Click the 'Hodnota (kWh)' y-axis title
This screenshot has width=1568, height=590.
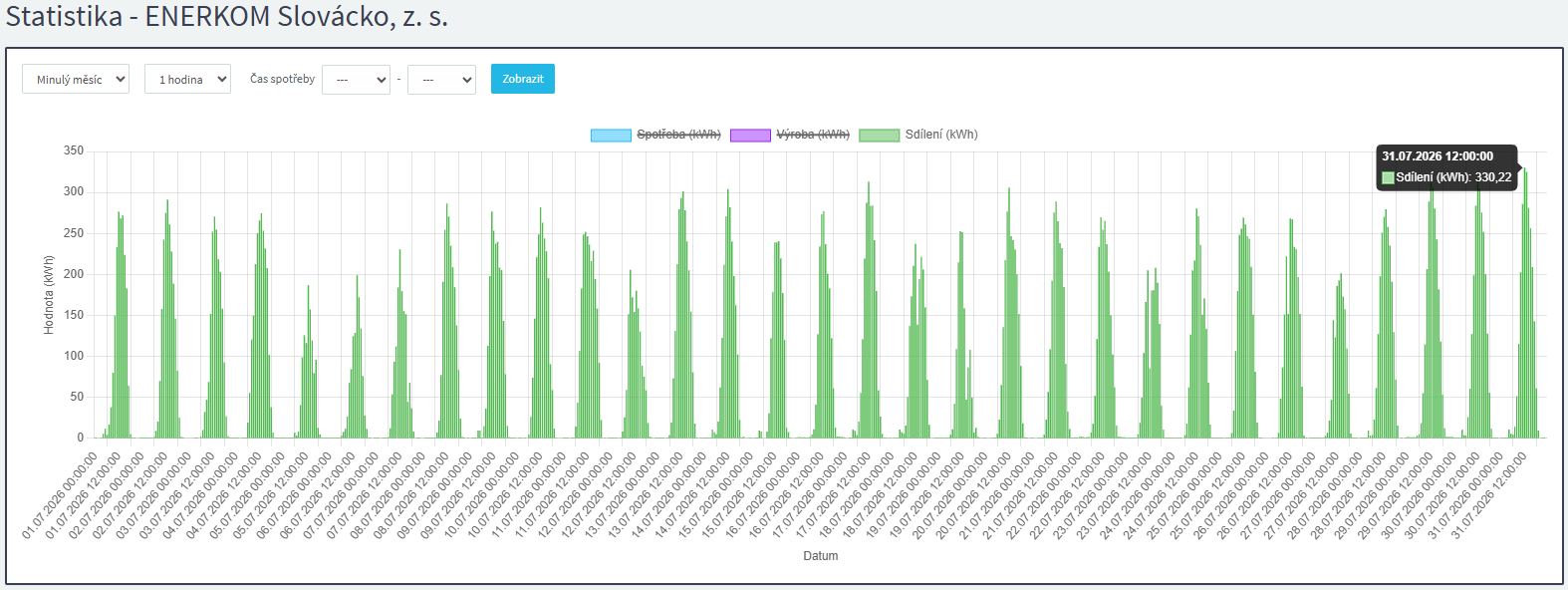pyautogui.click(x=49, y=295)
